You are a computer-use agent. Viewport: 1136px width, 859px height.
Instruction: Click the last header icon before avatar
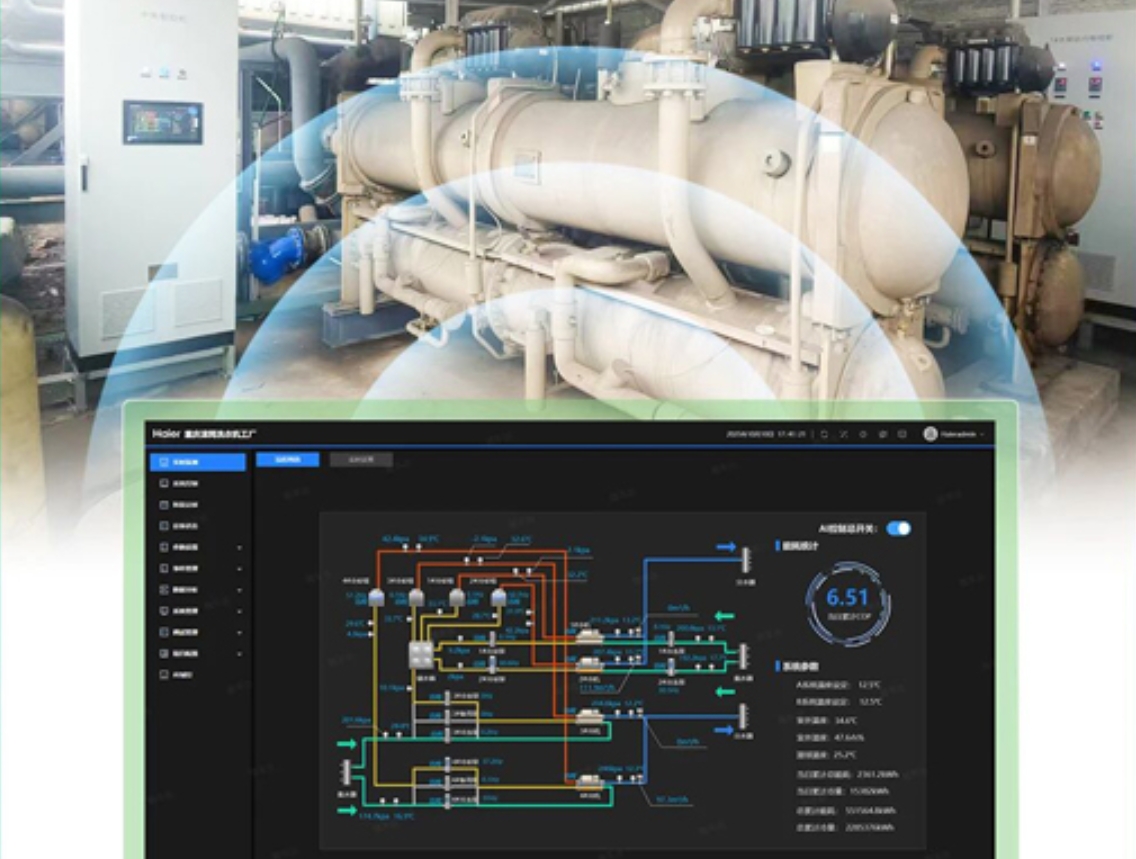click(902, 434)
